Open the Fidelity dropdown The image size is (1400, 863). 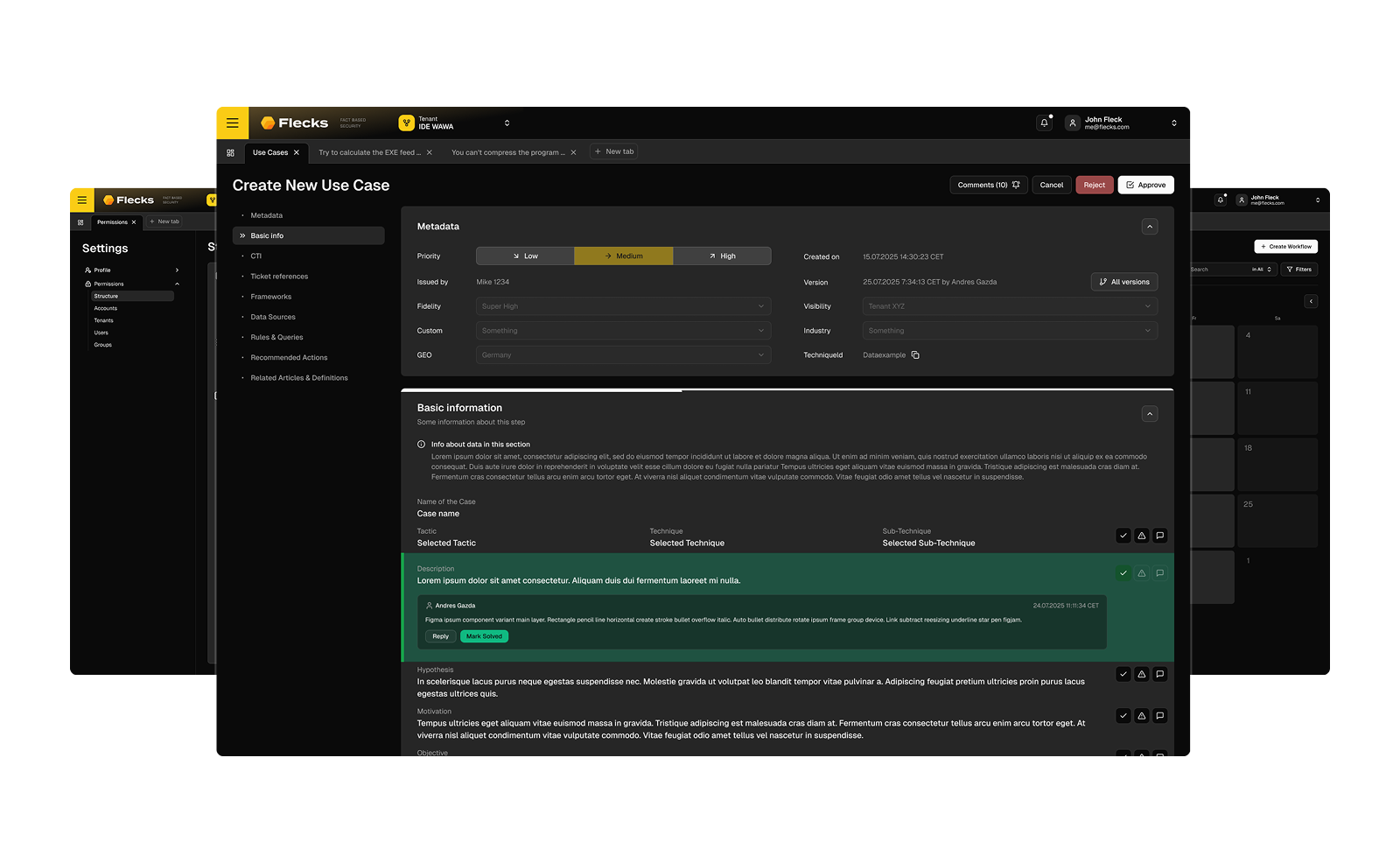click(x=623, y=306)
